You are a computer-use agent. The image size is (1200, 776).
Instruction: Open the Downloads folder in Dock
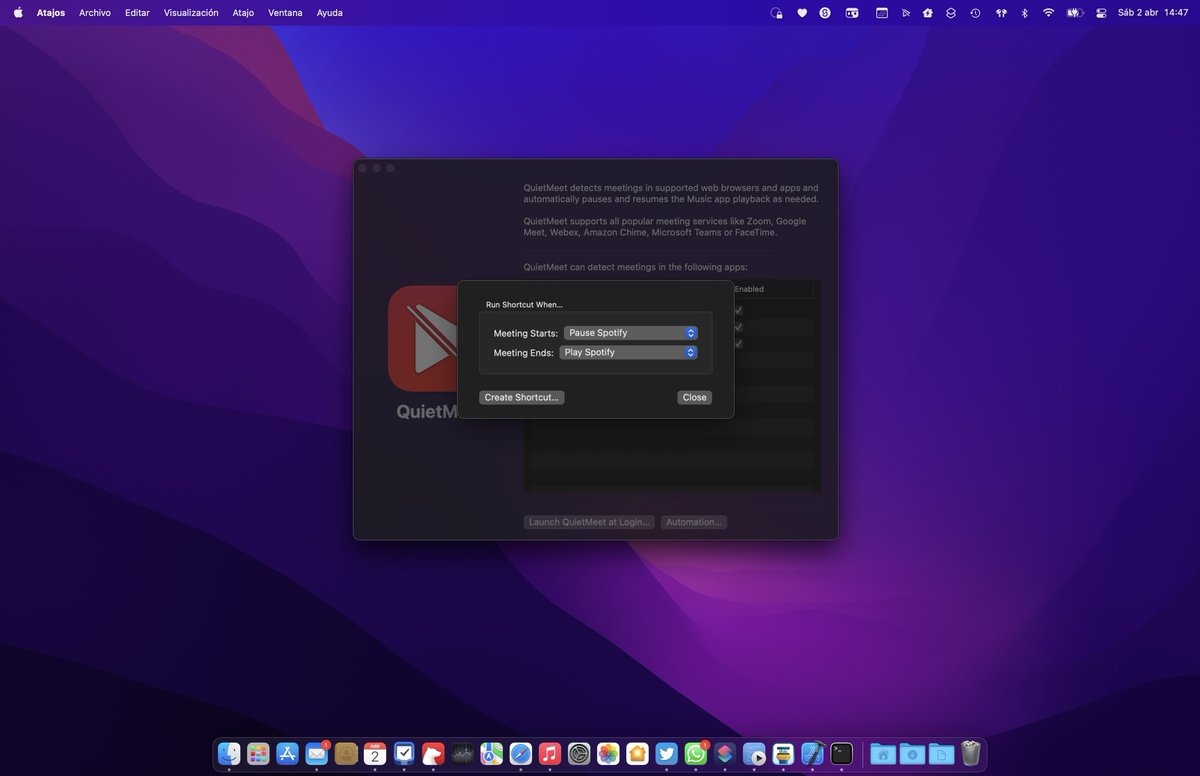(x=912, y=753)
